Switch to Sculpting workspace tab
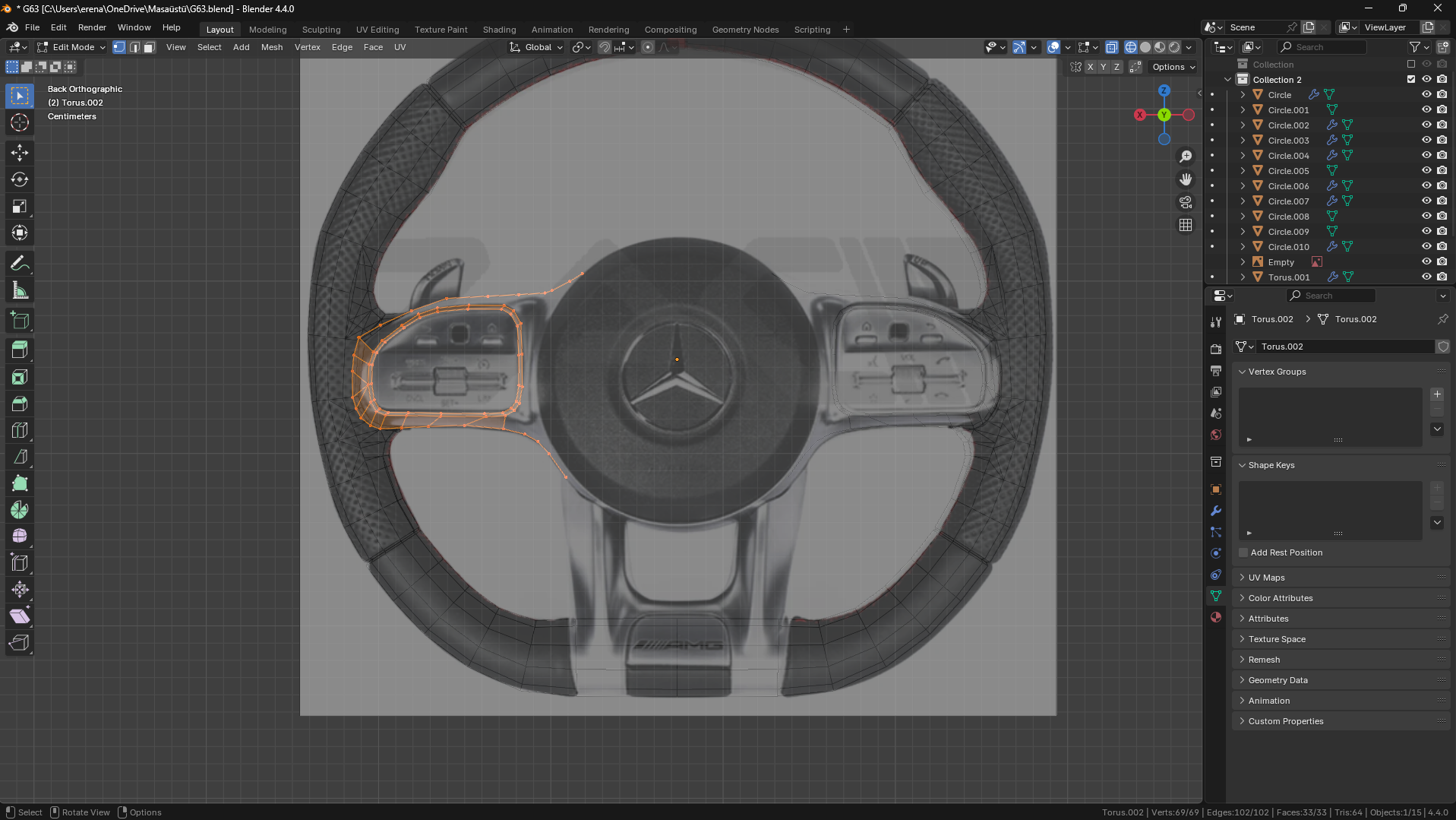Screen dimensions: 1456x820 [x=321, y=30]
